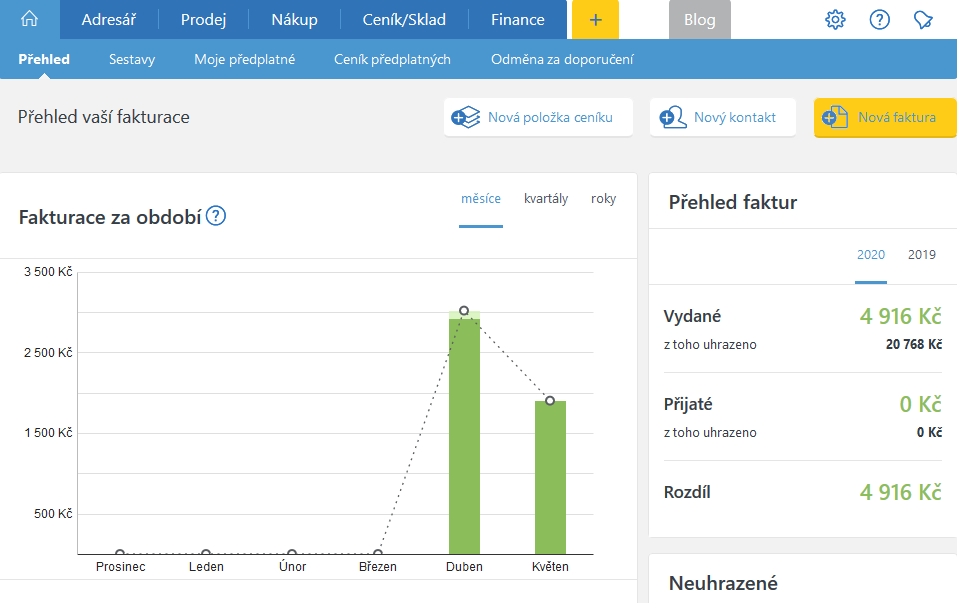
Task: Open the Prodej menu
Action: point(203,20)
